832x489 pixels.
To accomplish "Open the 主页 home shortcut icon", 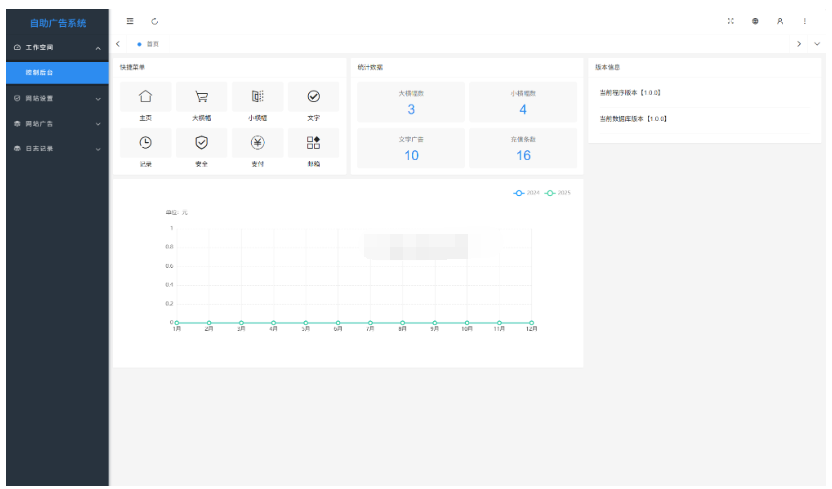I will pos(145,97).
